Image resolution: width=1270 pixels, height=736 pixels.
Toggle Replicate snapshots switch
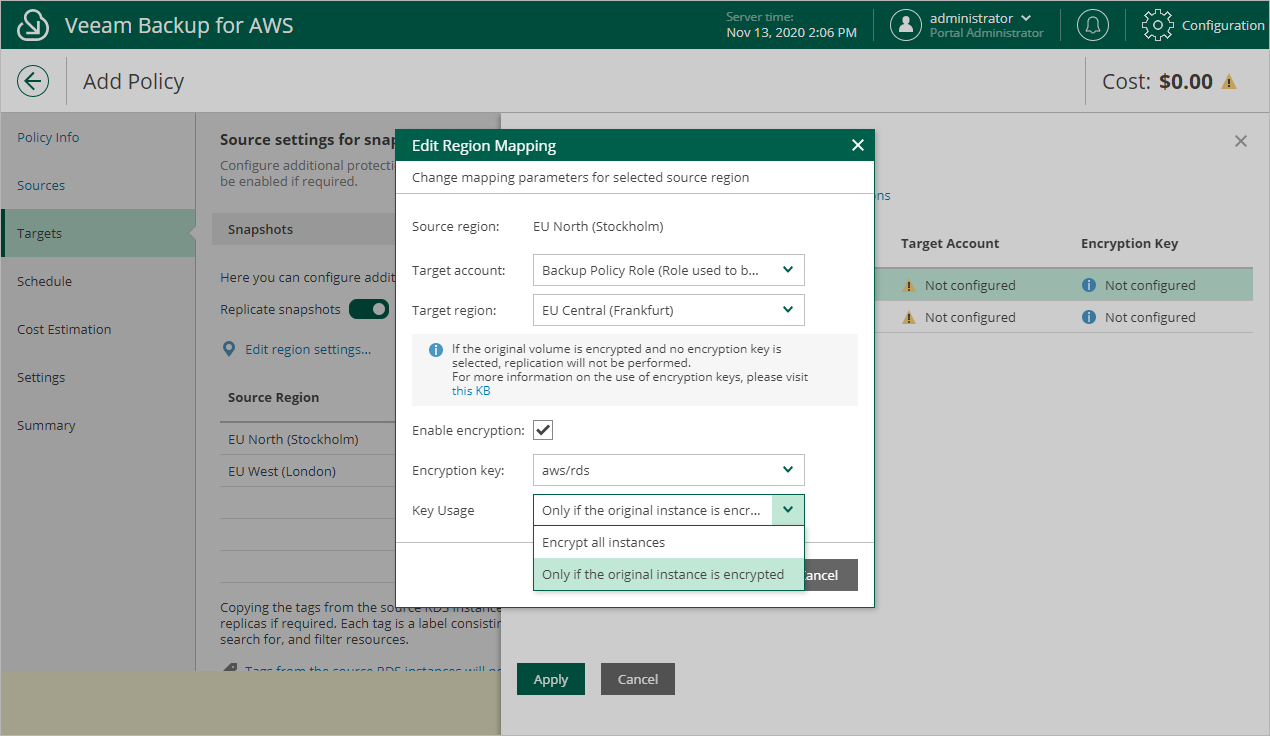tap(368, 309)
